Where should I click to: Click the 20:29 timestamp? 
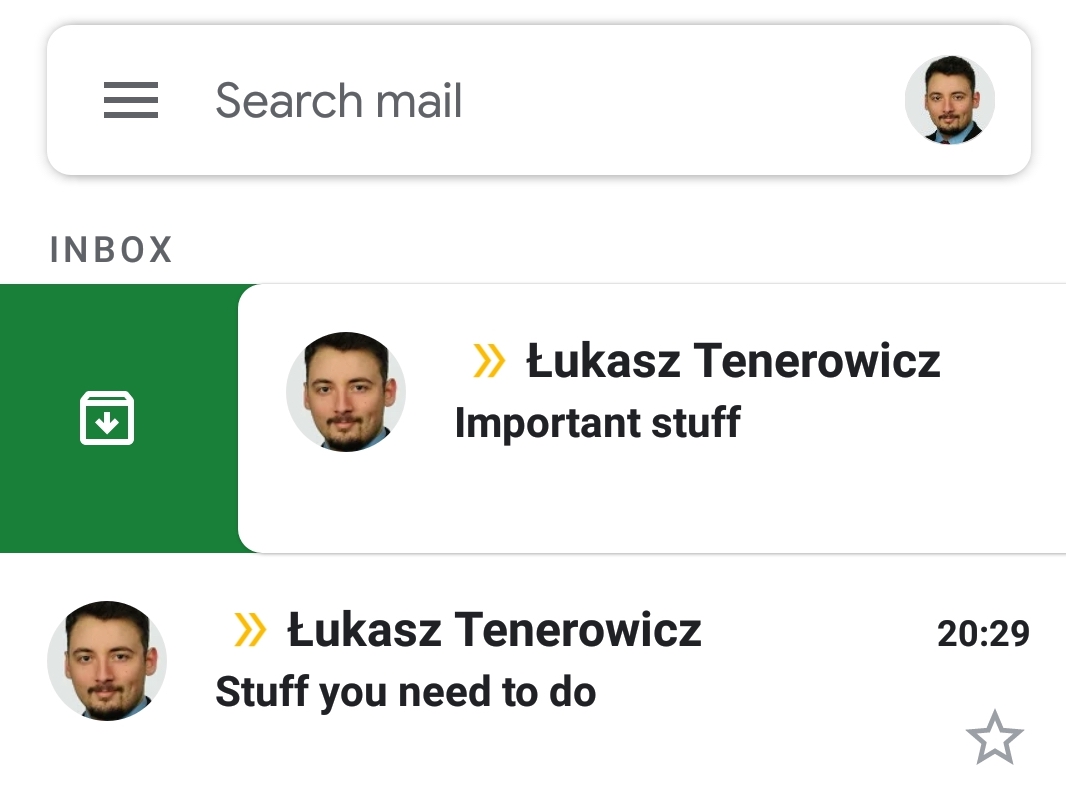click(983, 633)
